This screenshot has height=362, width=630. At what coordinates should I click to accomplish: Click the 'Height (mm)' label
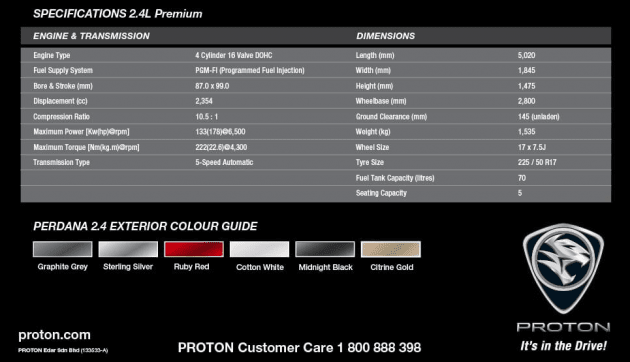[x=374, y=86]
